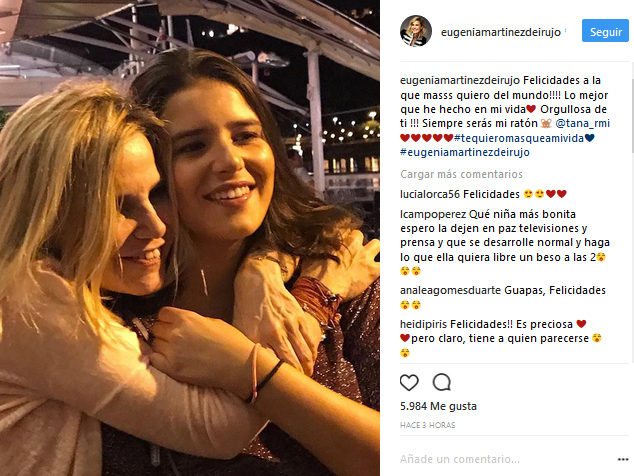634x476 pixels.
Task: Open the caption author name eugeniamartinezdeirujo
Action: tap(460, 80)
